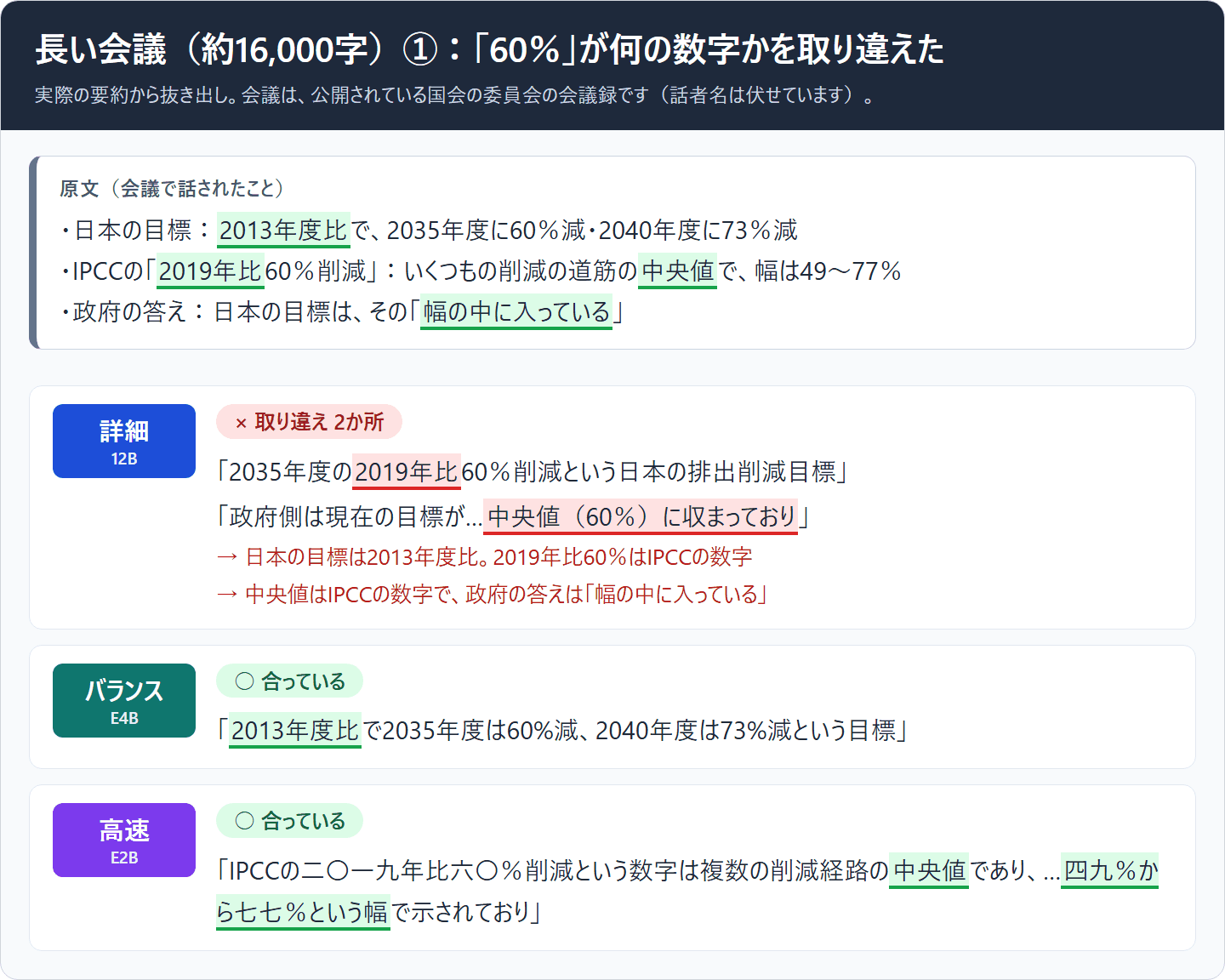Click green-highlighted 2019年比 in the 原文 box
Screen dimensions: 1225x980
[210, 271]
